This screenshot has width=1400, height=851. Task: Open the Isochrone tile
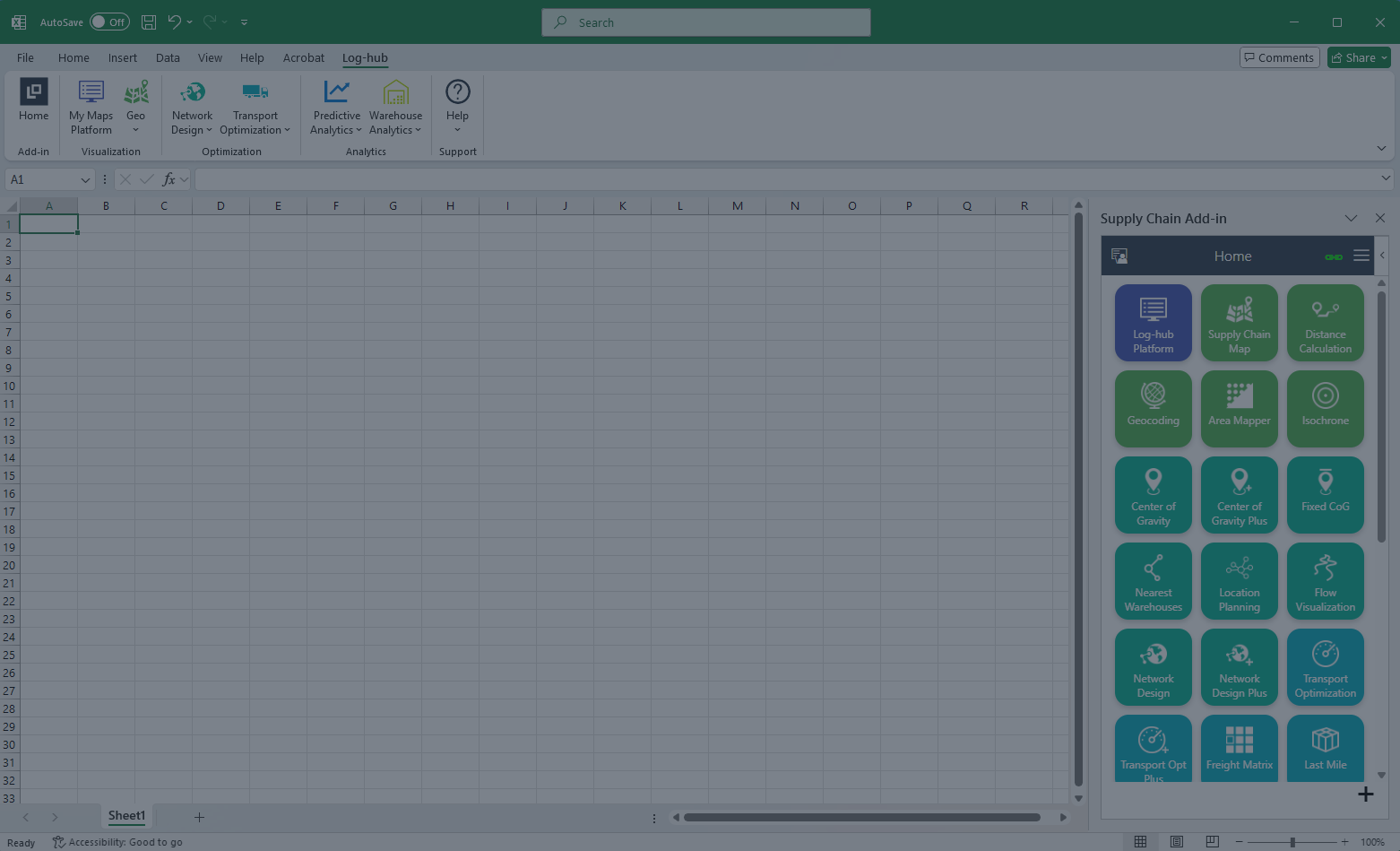pos(1326,409)
